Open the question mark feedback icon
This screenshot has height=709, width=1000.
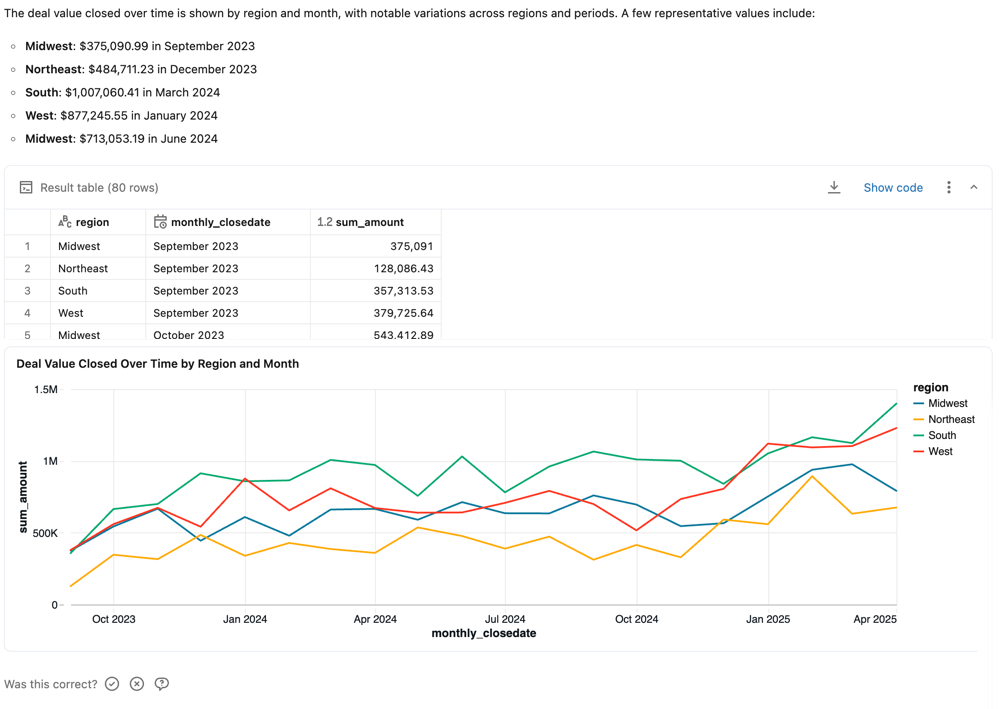(161, 683)
